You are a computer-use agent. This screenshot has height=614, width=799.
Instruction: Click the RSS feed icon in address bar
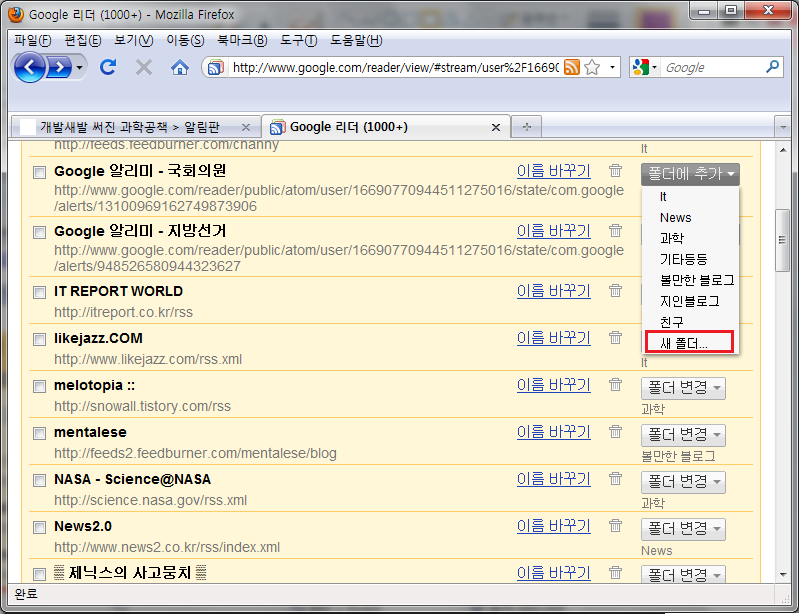click(572, 67)
